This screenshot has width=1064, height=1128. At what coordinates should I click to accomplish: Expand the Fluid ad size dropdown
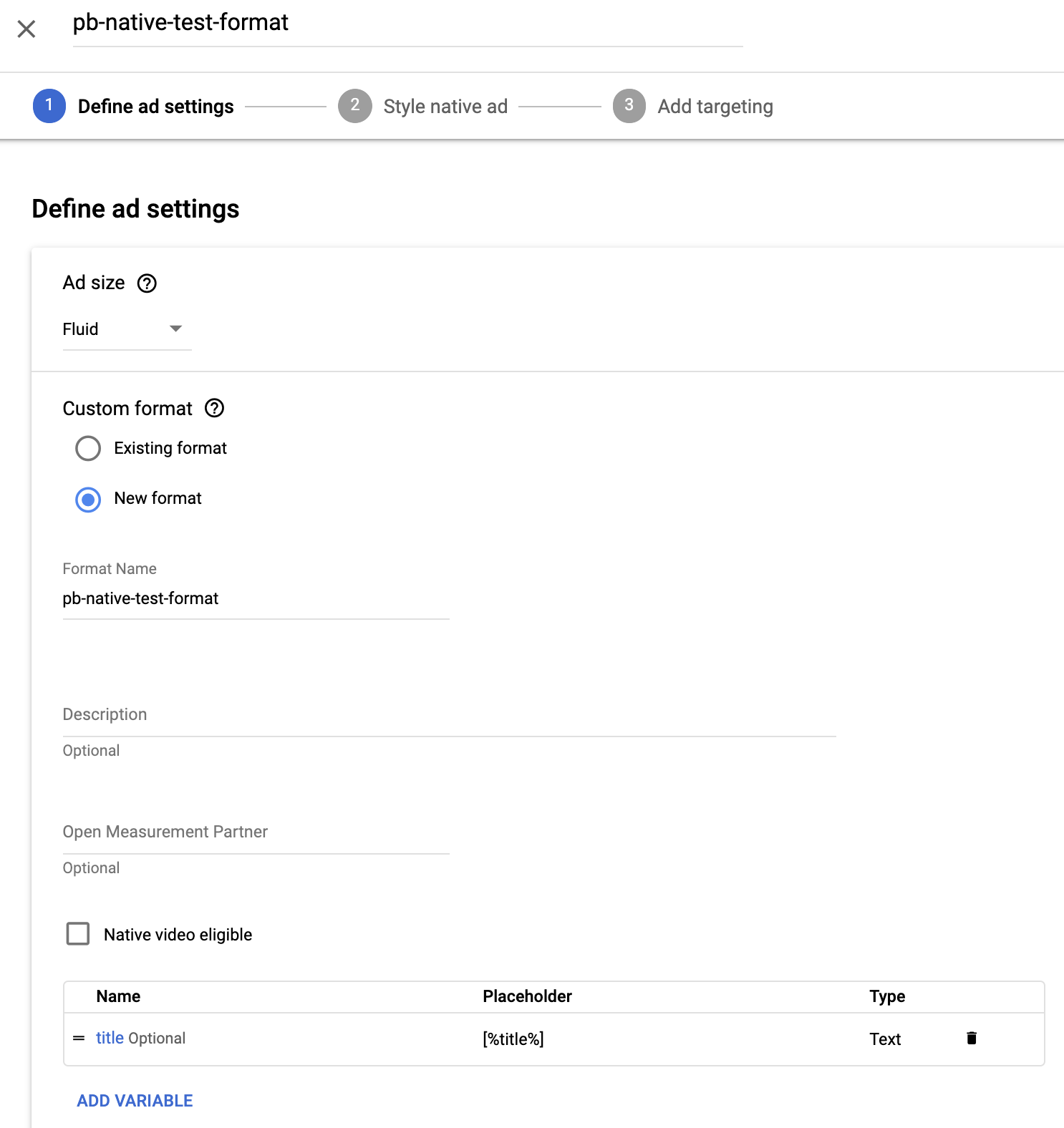(x=127, y=329)
